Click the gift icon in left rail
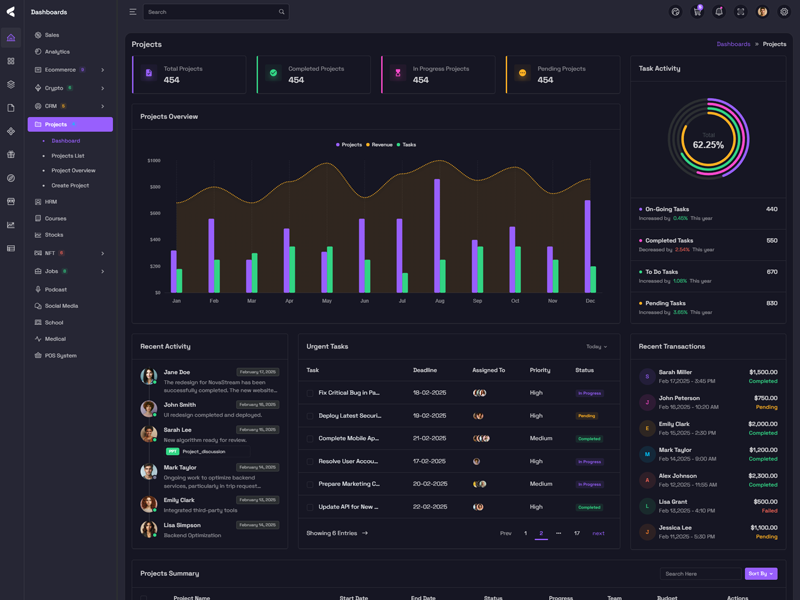The image size is (800, 600). (11, 155)
